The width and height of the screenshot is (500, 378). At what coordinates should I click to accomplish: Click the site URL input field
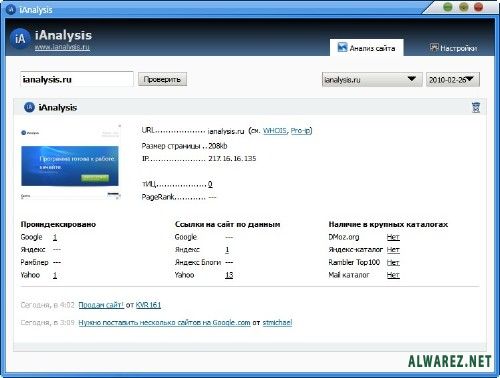[x=77, y=79]
